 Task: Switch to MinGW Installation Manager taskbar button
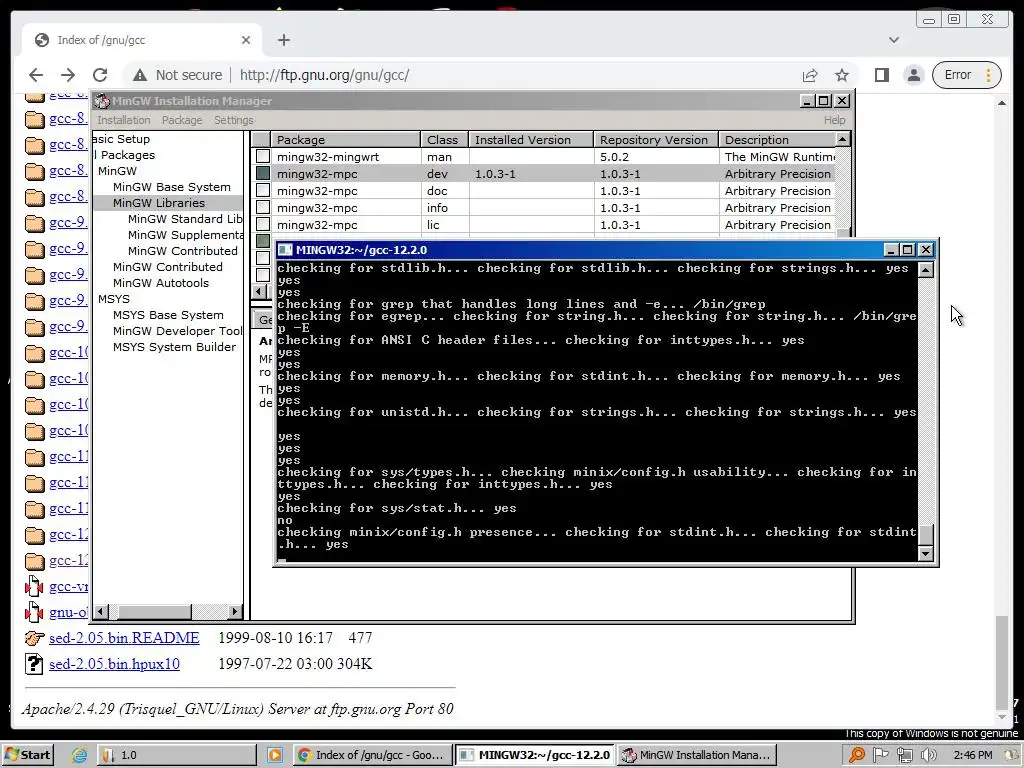pyautogui.click(x=697, y=755)
